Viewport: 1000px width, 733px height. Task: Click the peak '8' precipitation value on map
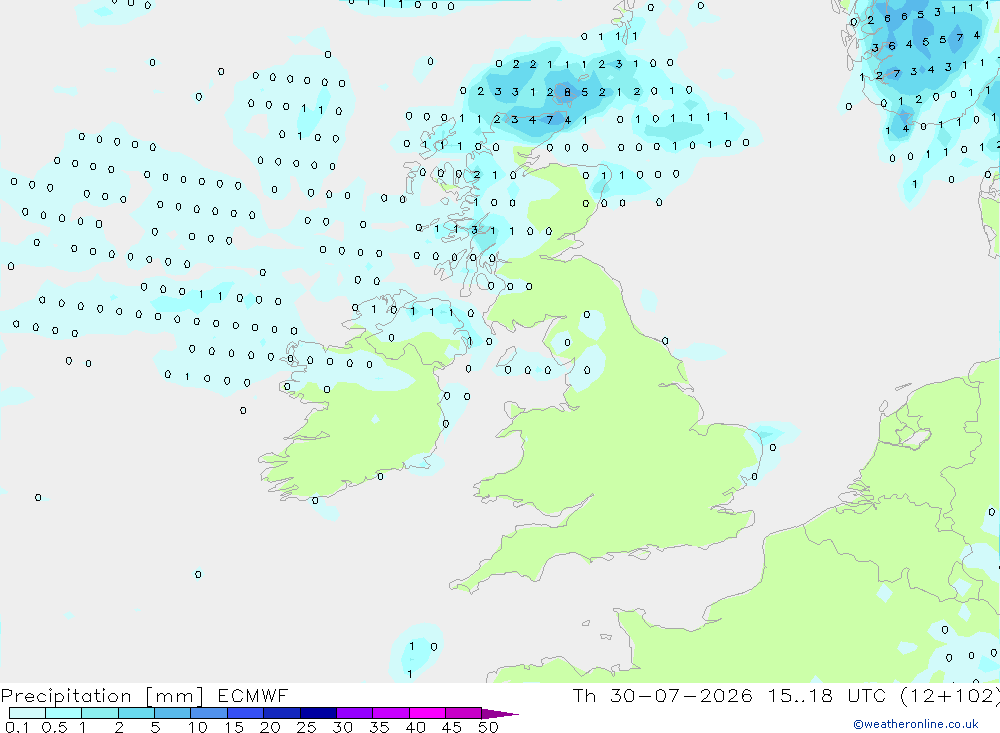[x=567, y=93]
